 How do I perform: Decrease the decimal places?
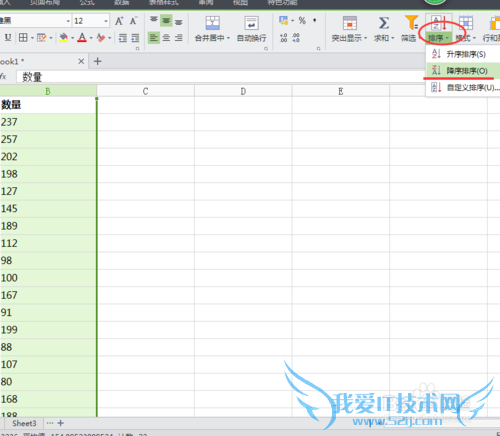[x=296, y=38]
